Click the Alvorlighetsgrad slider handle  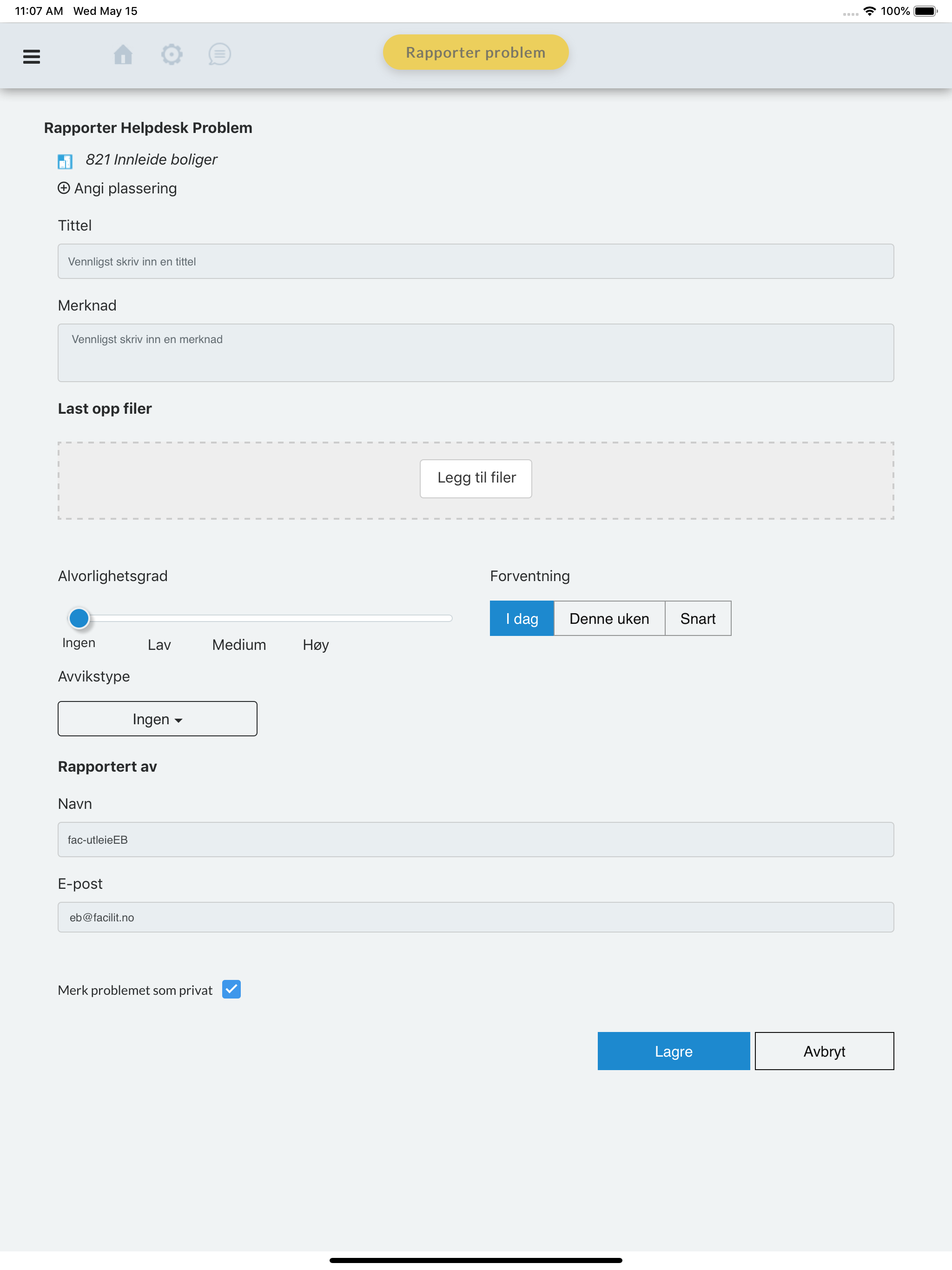click(x=79, y=618)
